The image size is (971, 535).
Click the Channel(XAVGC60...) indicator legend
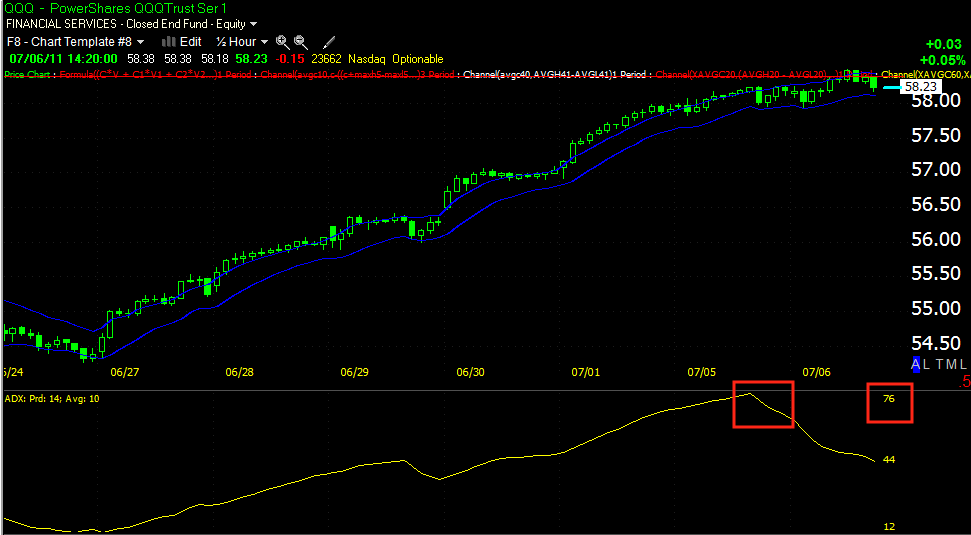tap(925, 75)
